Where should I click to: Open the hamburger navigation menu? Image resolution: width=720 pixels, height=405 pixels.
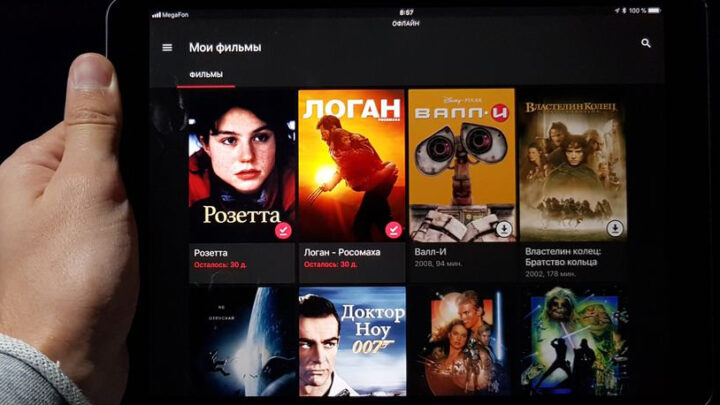[x=167, y=47]
